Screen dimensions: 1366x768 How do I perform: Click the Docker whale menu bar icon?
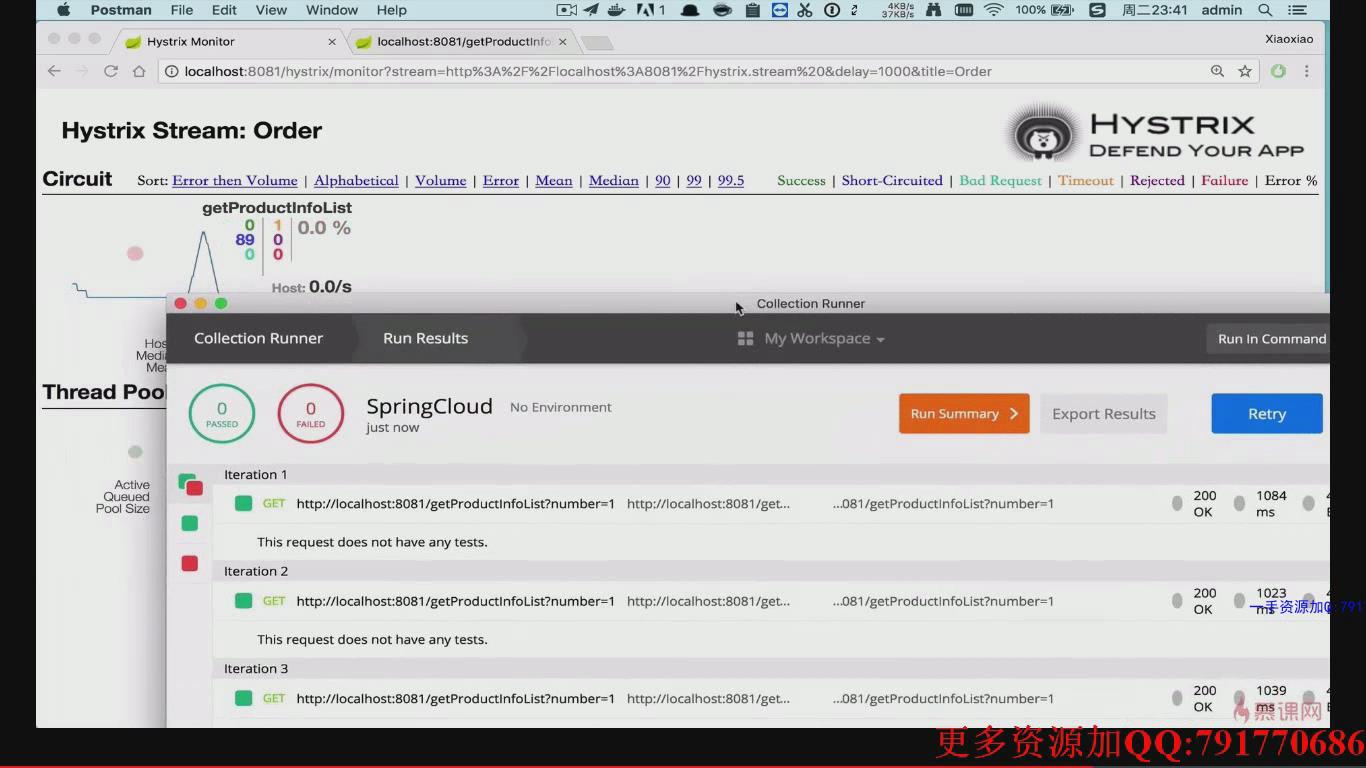[x=617, y=10]
